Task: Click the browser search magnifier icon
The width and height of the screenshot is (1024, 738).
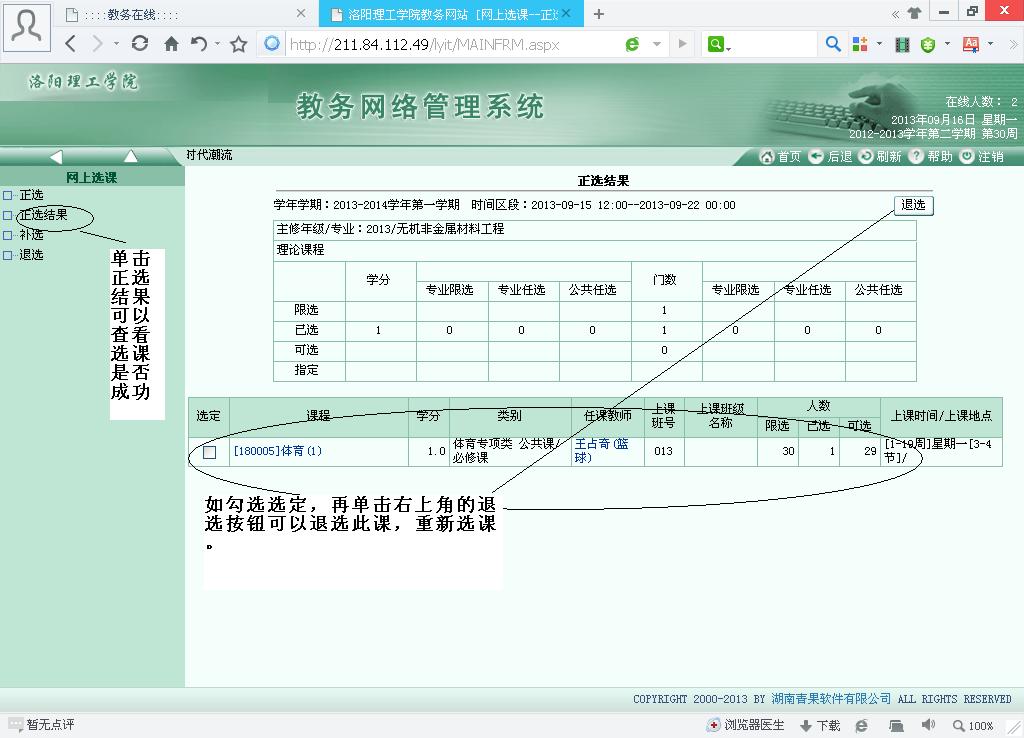Action: pos(833,44)
